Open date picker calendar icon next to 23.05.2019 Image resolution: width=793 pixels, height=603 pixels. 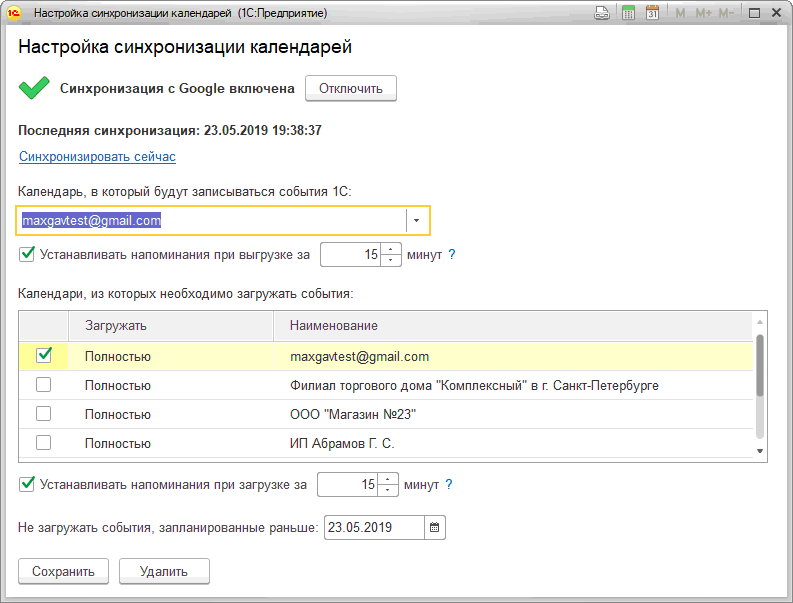[x=434, y=528]
